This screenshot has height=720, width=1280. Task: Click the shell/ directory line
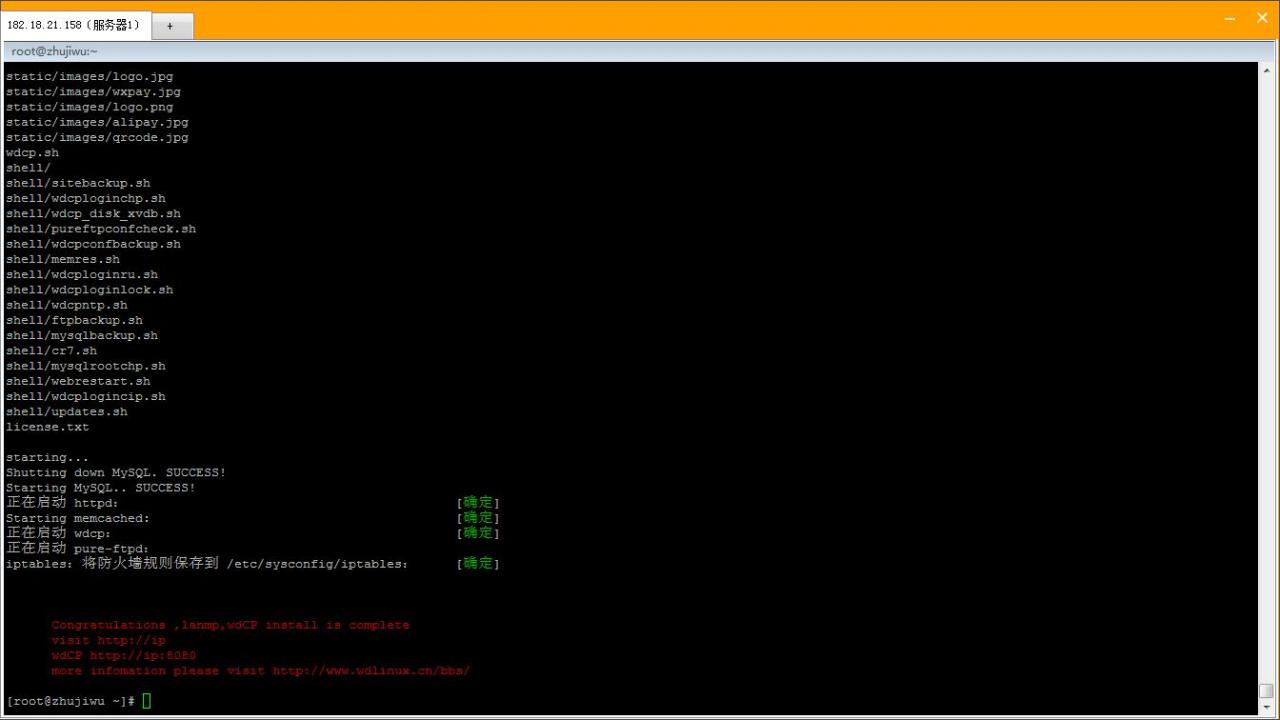(28, 168)
